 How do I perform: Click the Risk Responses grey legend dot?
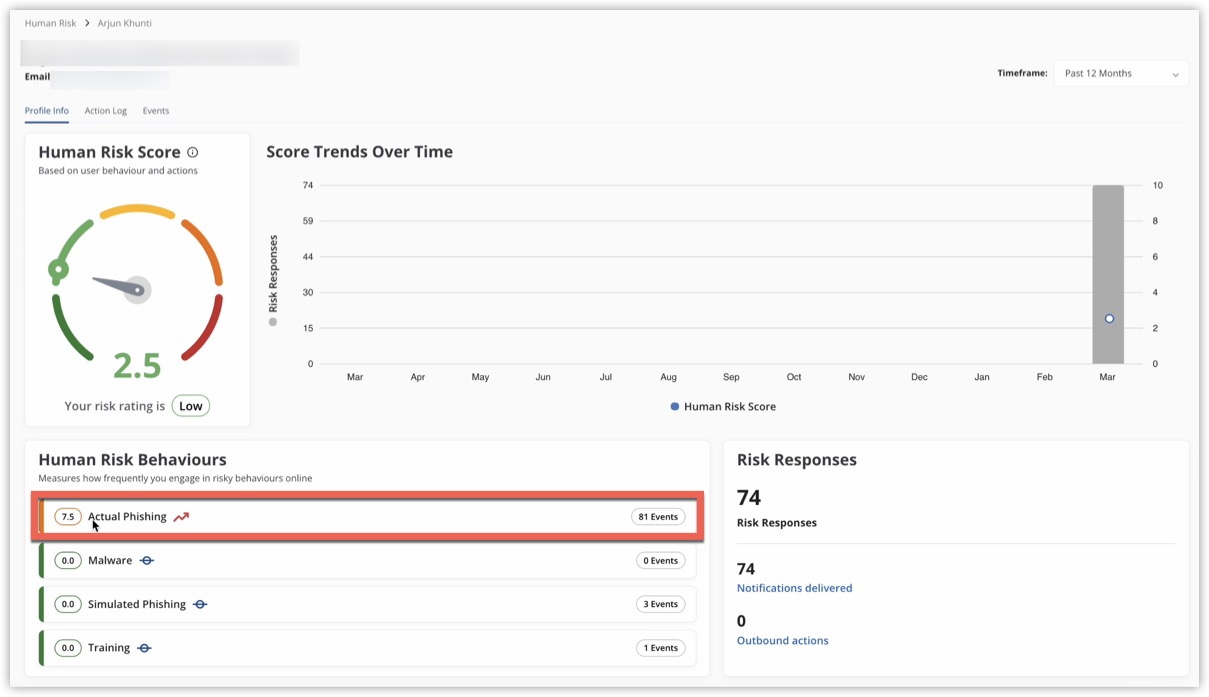pos(273,322)
